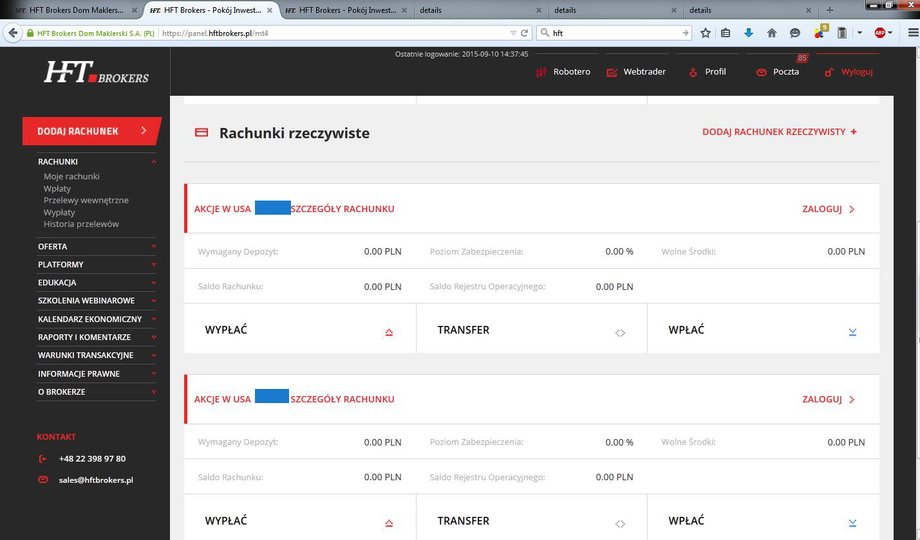Click ZALOGUJ on first AKCJE W USA account
Image resolution: width=920 pixels, height=540 pixels.
pos(828,209)
